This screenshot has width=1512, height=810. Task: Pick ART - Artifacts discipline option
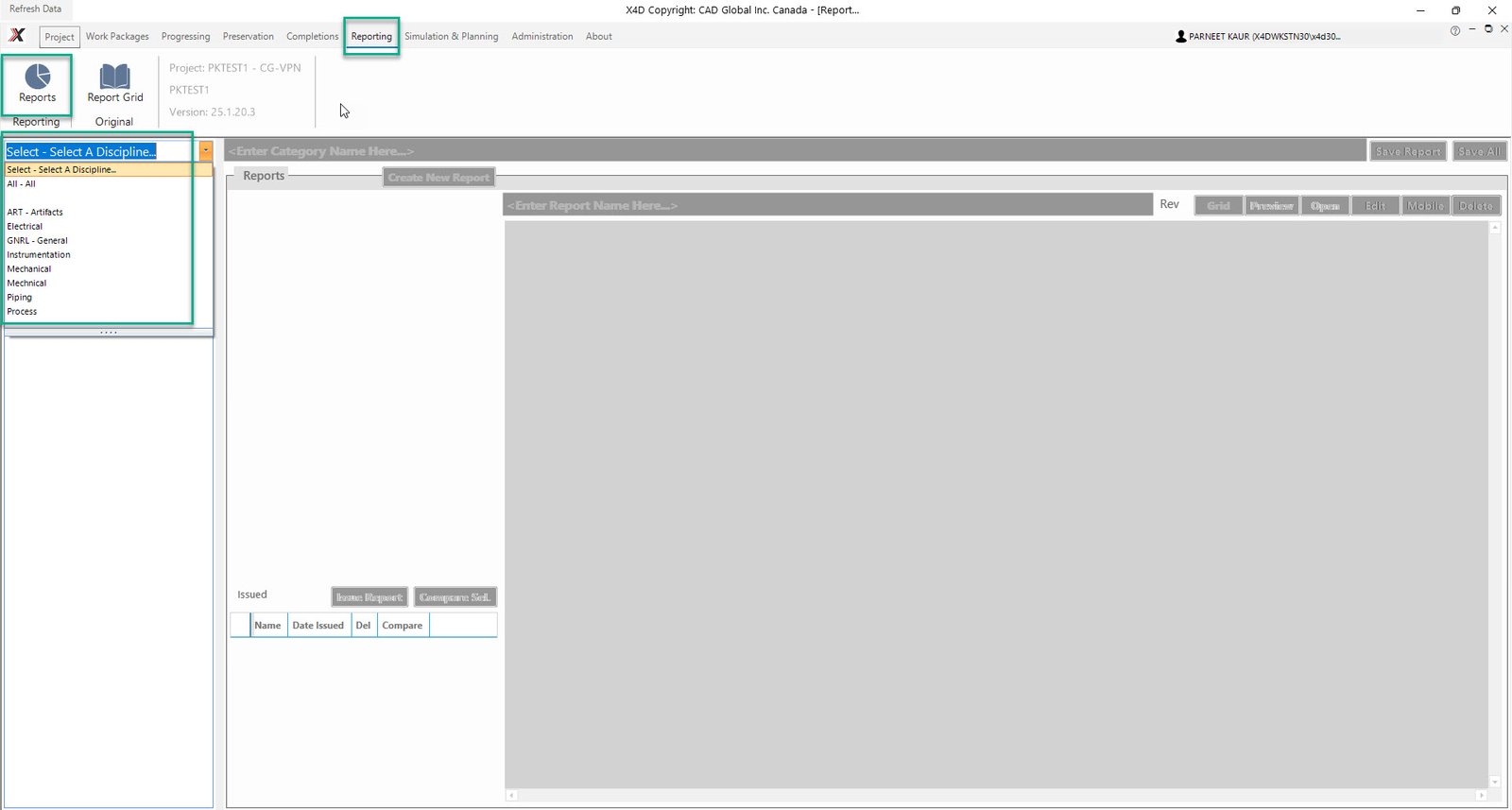pos(35,213)
